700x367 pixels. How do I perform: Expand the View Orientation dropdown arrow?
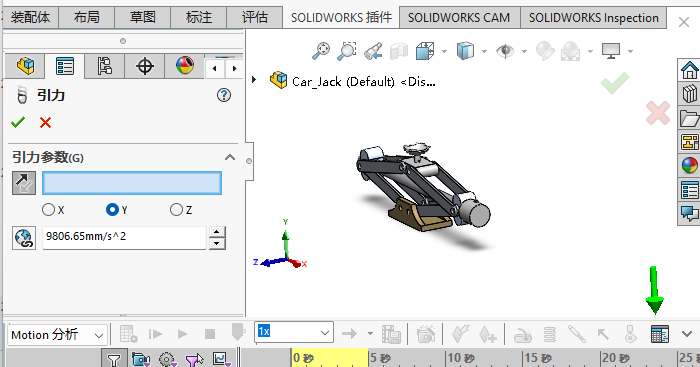tap(444, 51)
